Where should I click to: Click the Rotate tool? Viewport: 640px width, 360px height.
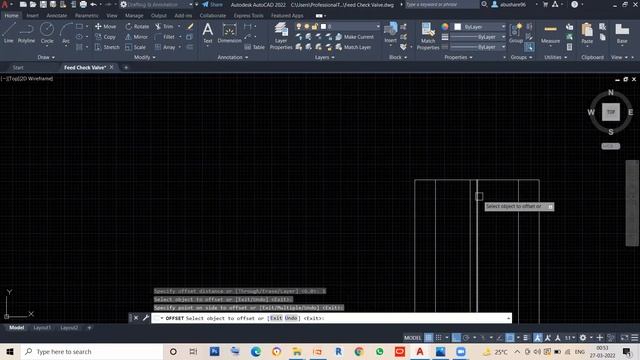[137, 26]
